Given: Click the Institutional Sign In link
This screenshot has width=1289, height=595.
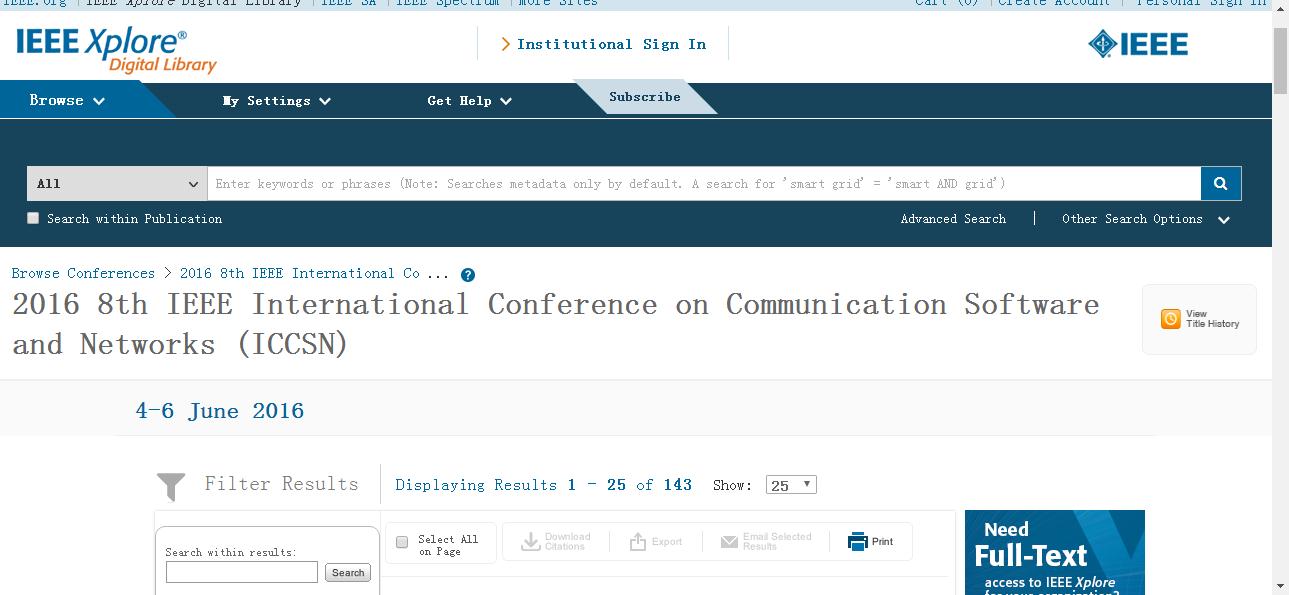Looking at the screenshot, I should [x=611, y=44].
